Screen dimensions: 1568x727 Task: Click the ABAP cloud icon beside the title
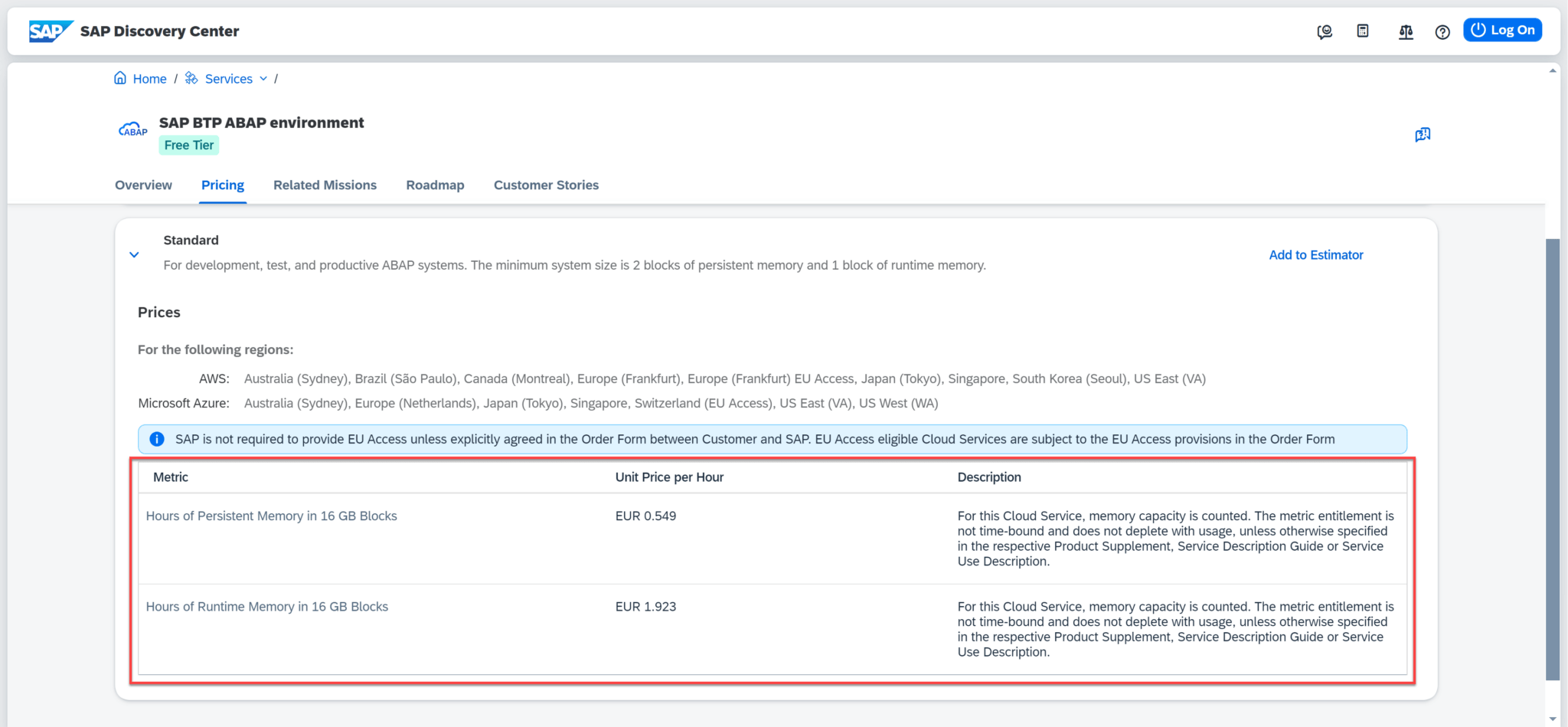pyautogui.click(x=132, y=130)
